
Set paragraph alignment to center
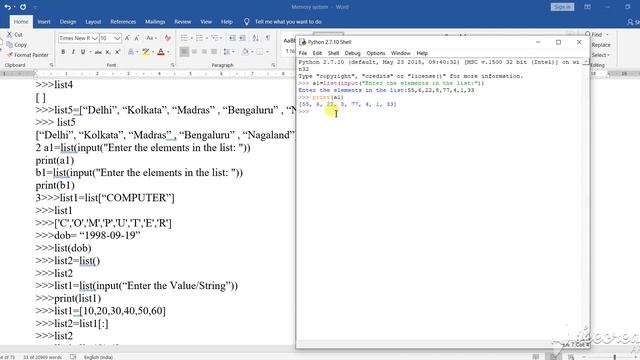194,52
